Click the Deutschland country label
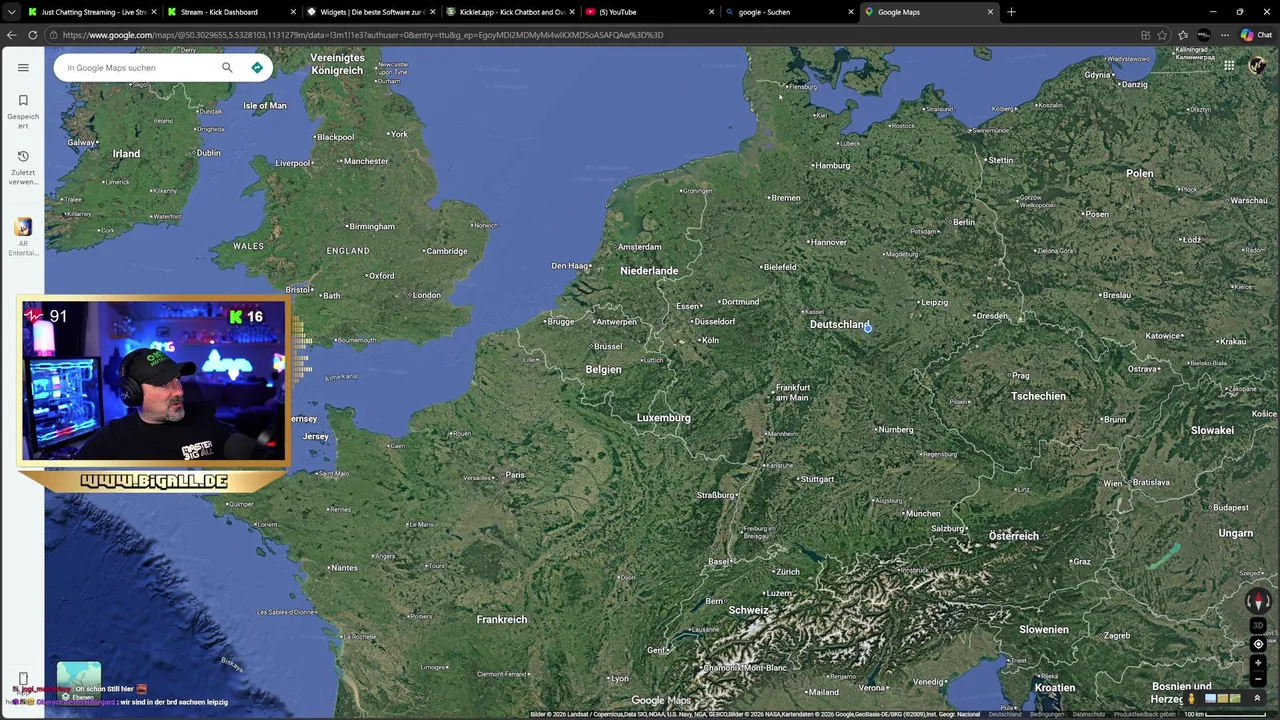This screenshot has height=720, width=1280. click(839, 324)
